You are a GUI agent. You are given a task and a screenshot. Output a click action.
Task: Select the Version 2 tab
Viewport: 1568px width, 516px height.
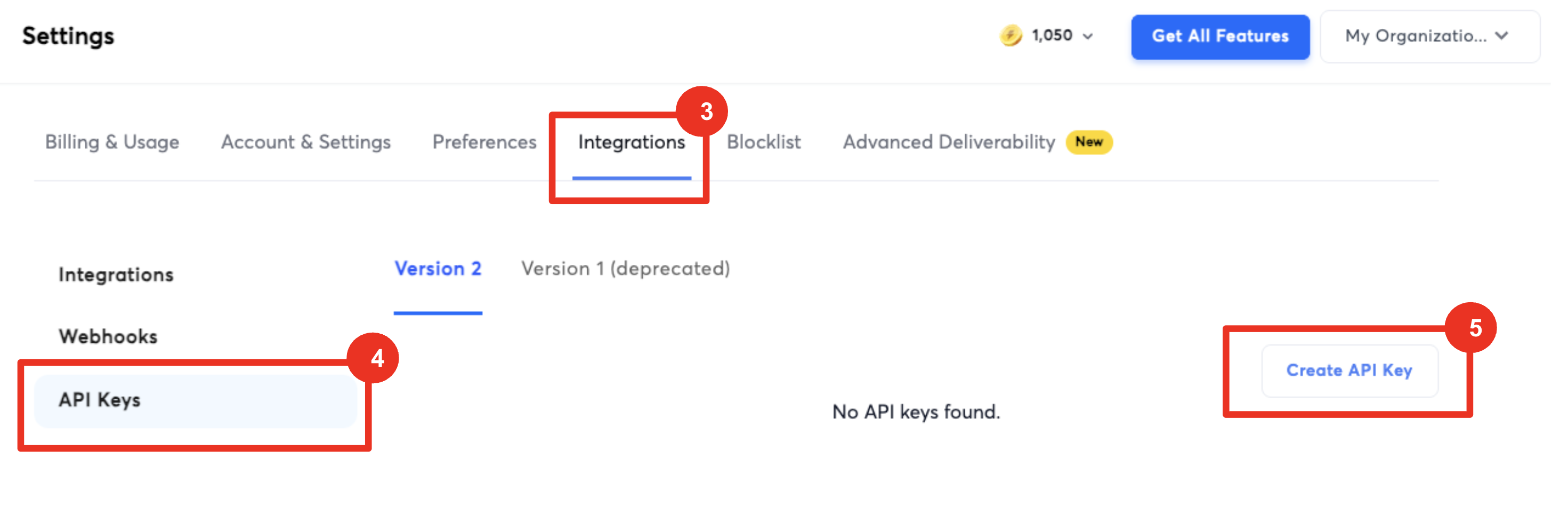(438, 268)
